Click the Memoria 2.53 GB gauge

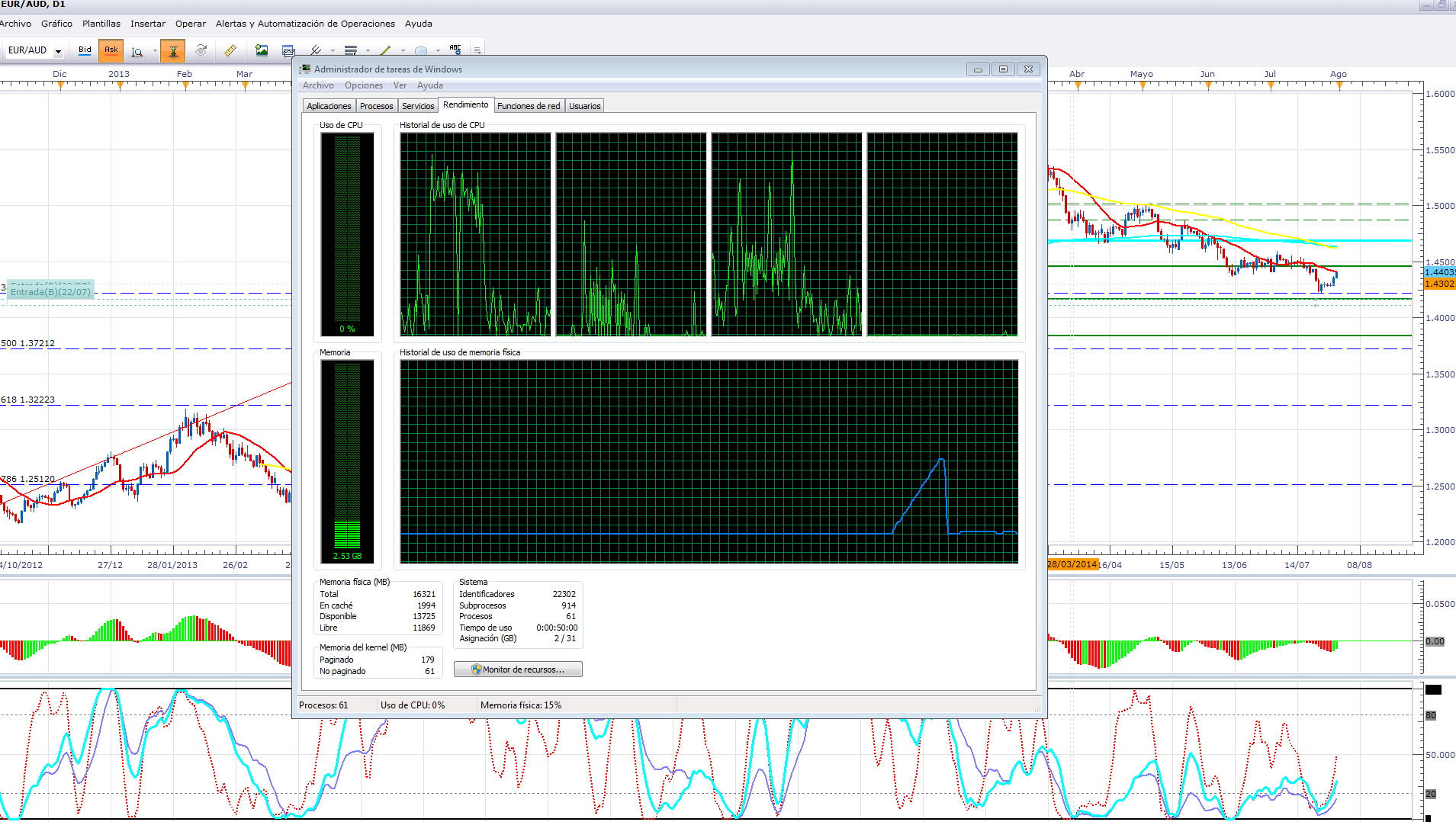(347, 461)
